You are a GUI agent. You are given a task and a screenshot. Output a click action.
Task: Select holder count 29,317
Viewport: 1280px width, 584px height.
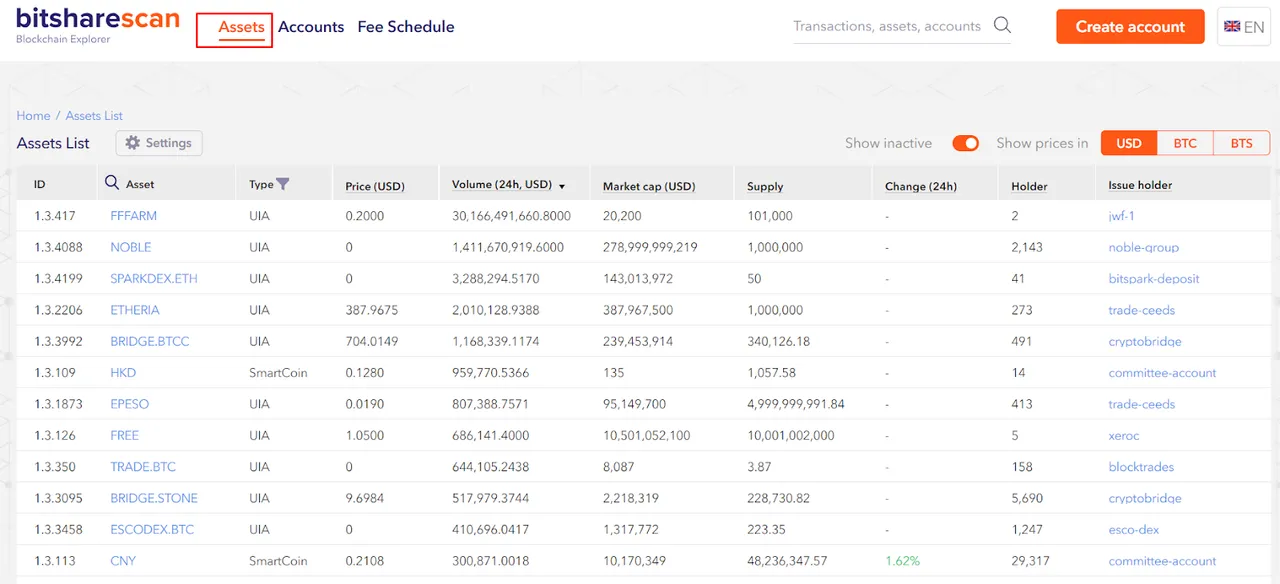pos(1031,561)
